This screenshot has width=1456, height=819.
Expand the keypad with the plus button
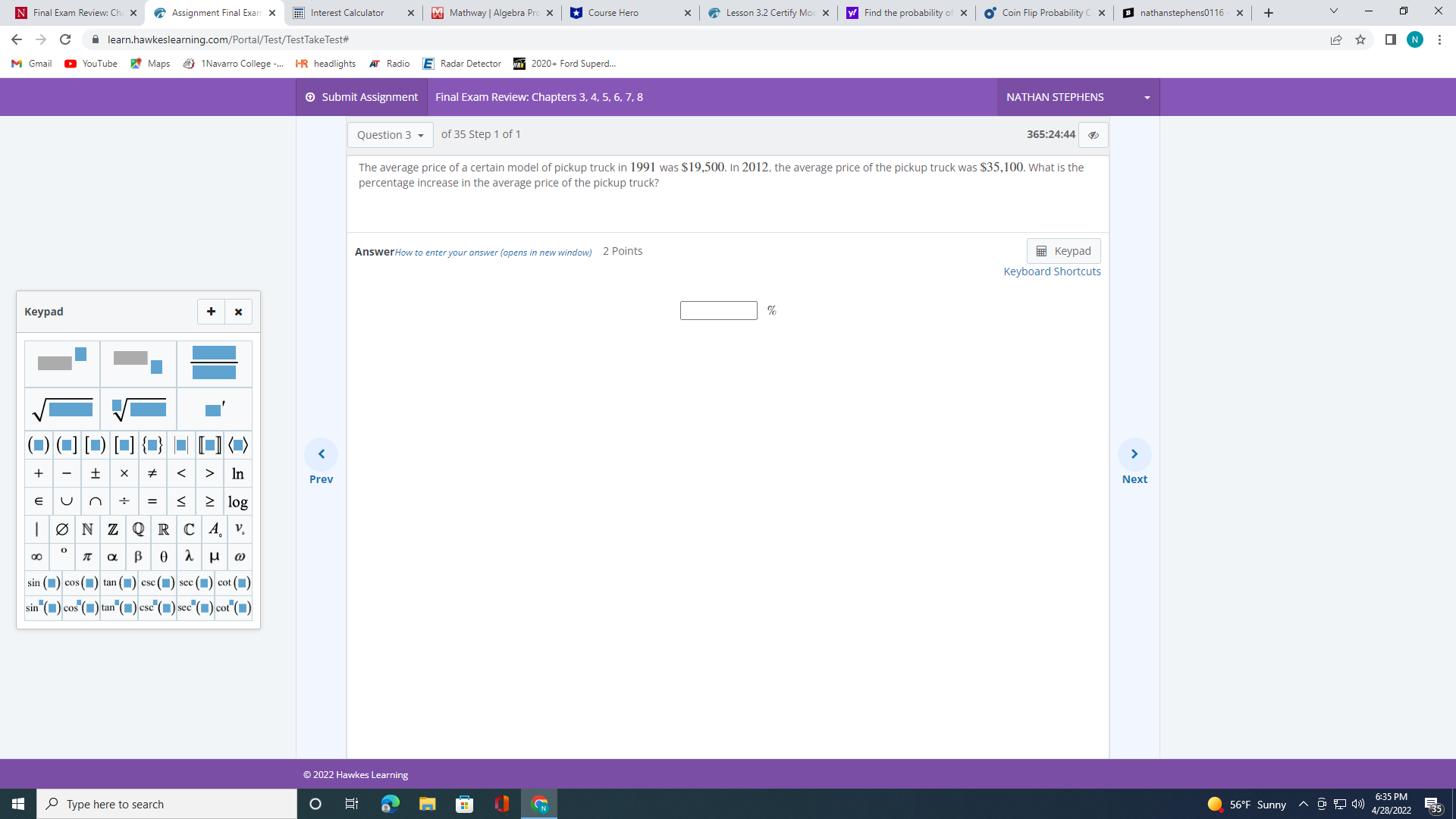click(x=211, y=312)
